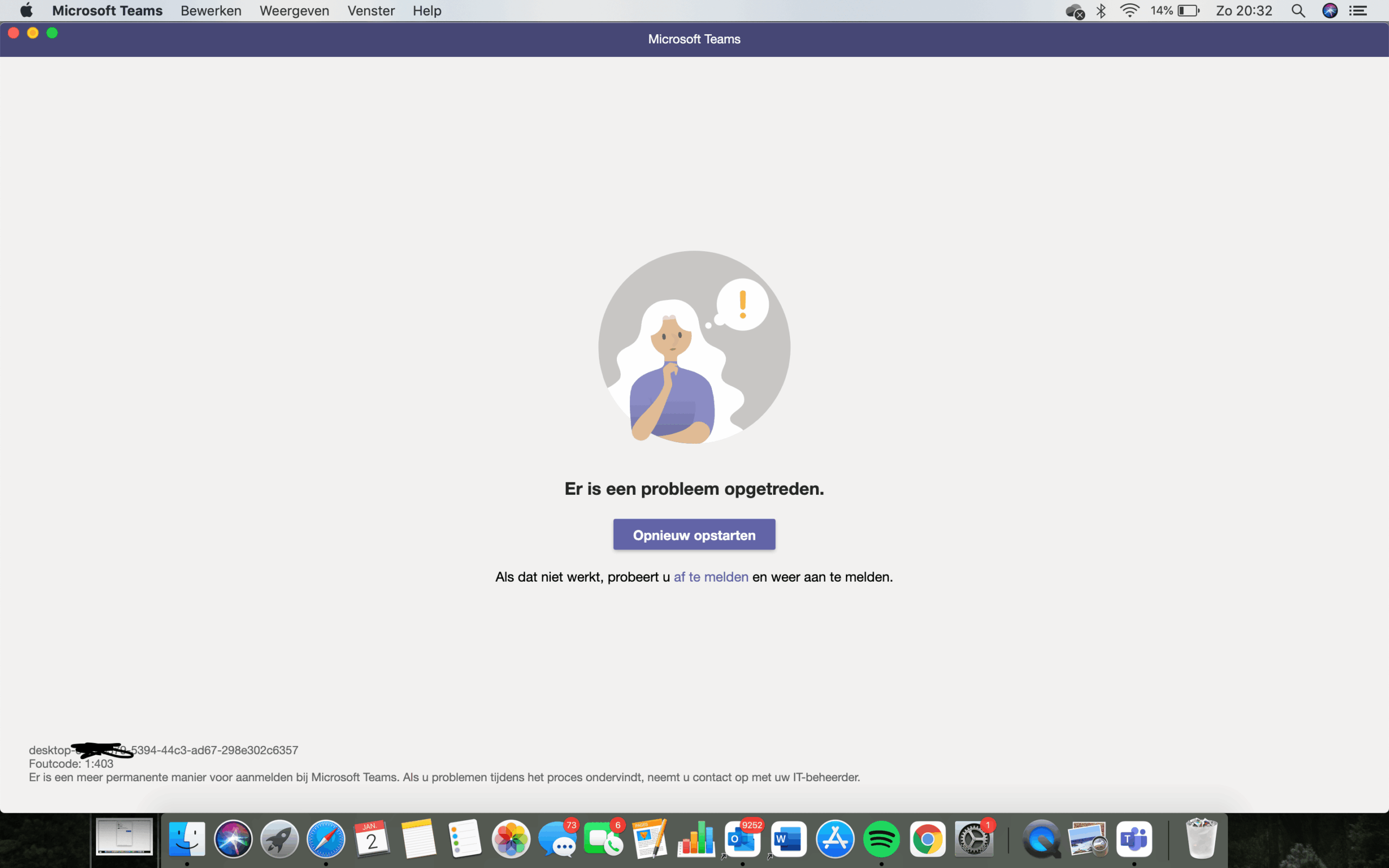The height and width of the screenshot is (868, 1389).
Task: Open the cloud sync status icon
Action: [1074, 11]
